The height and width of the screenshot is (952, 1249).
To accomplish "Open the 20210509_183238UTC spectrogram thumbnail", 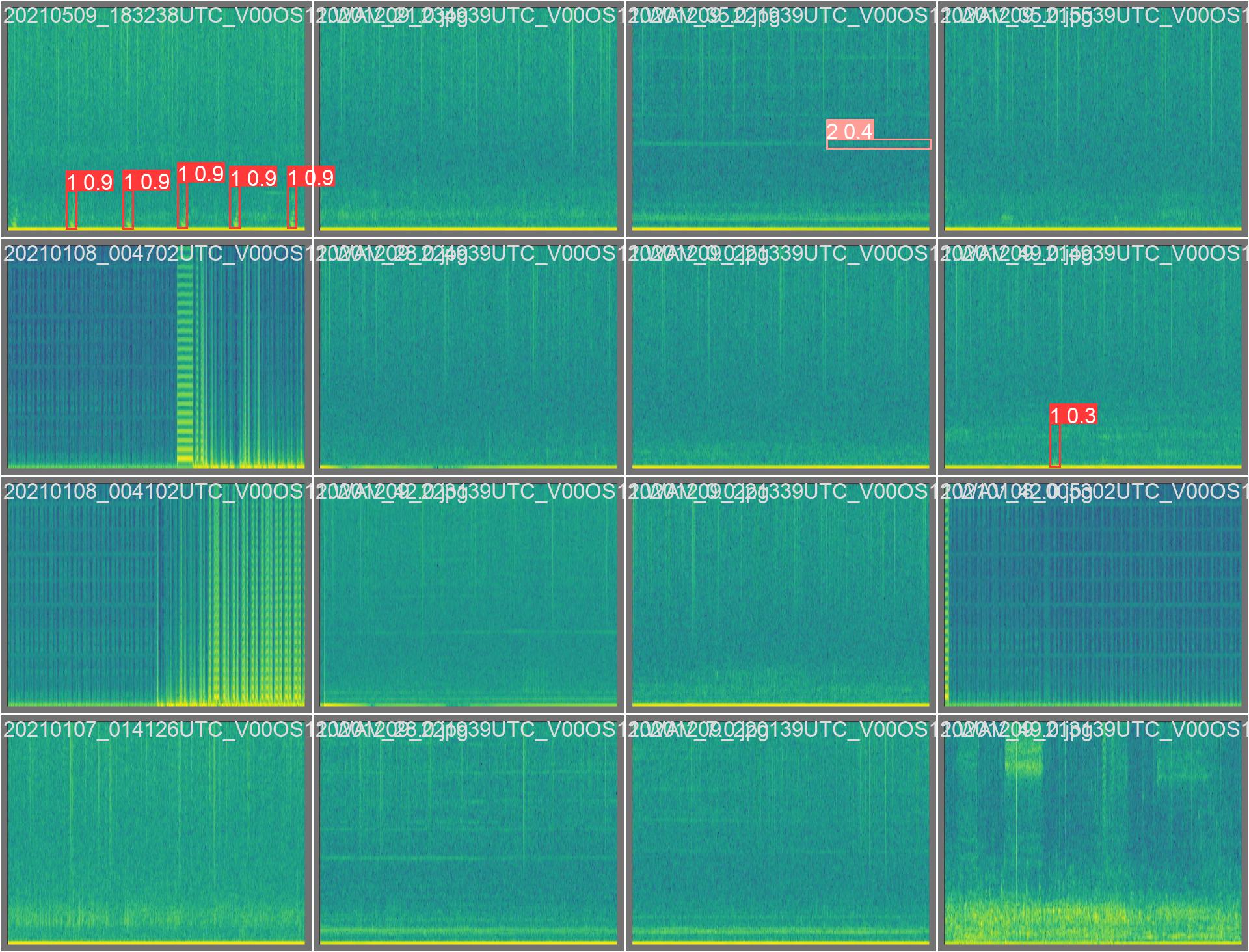I will click(156, 98).
